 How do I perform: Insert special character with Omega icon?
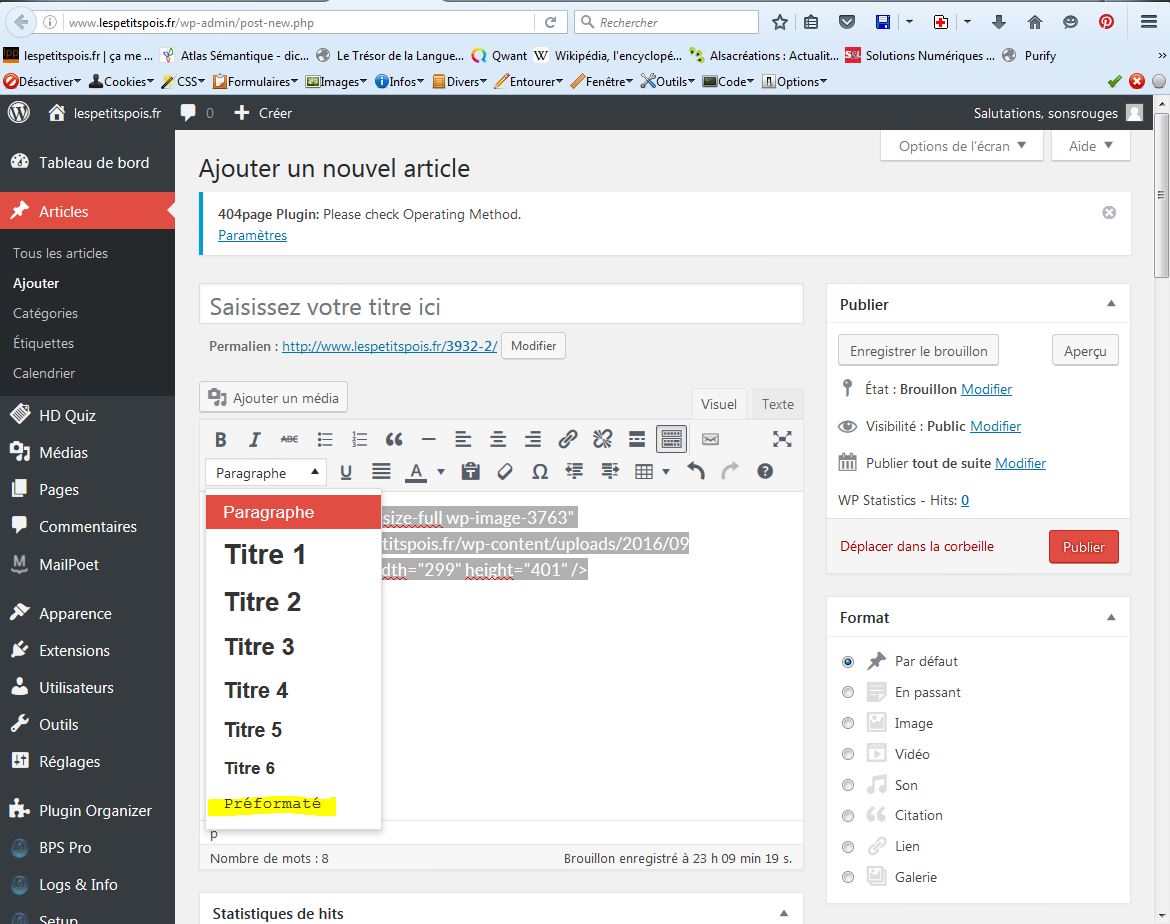point(540,472)
